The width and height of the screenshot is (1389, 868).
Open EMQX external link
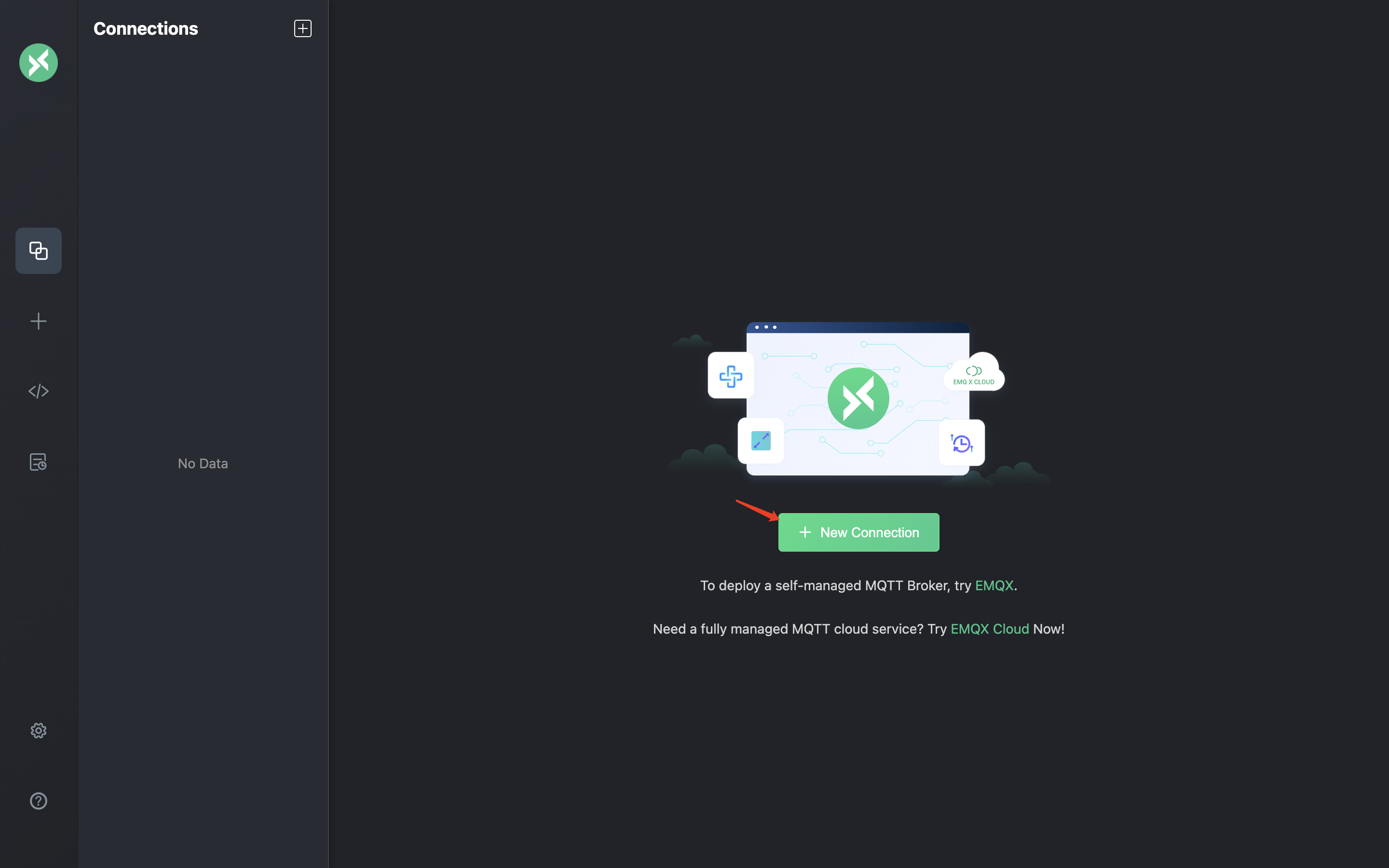(994, 585)
